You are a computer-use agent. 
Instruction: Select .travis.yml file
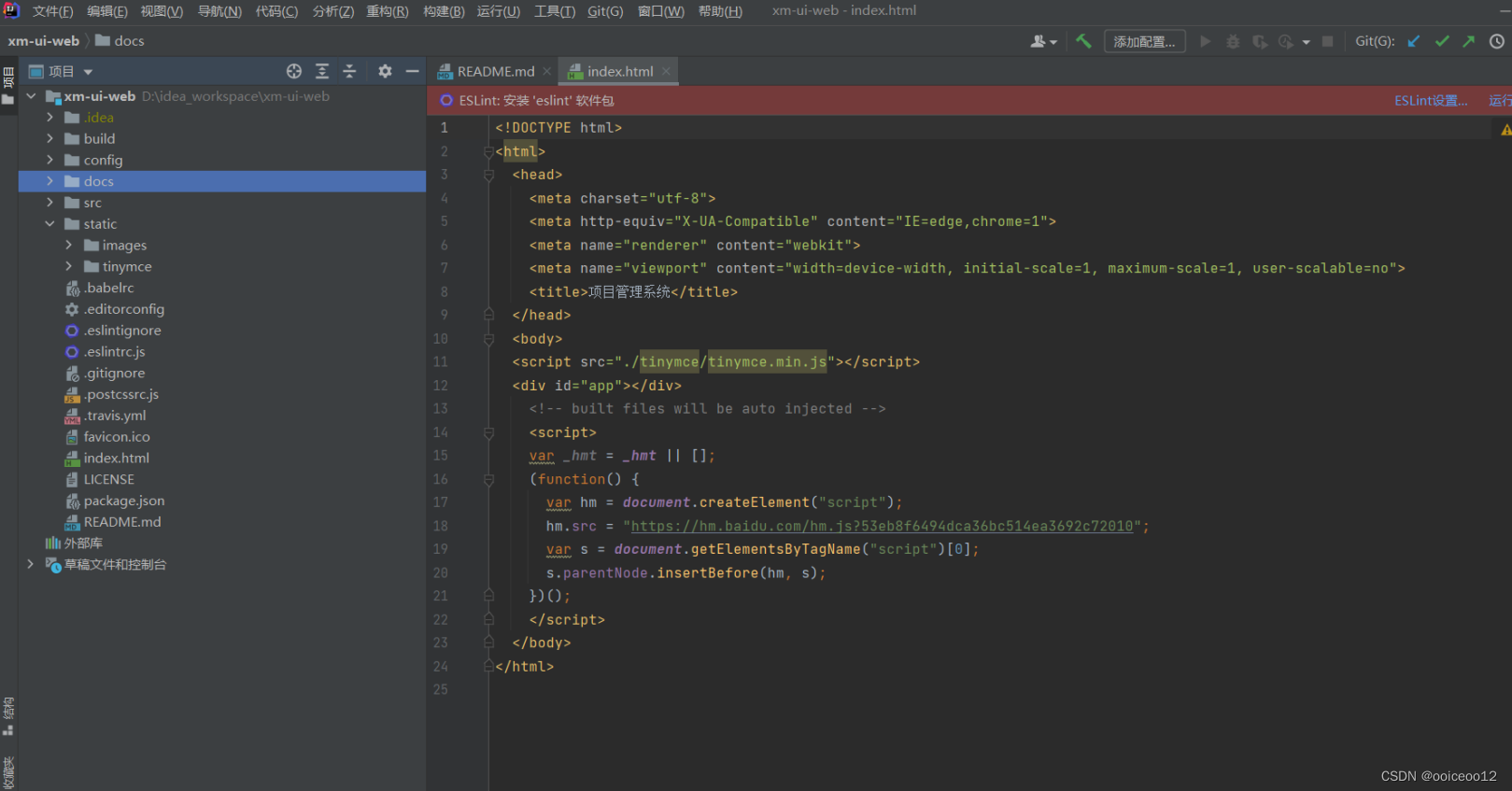105,416
